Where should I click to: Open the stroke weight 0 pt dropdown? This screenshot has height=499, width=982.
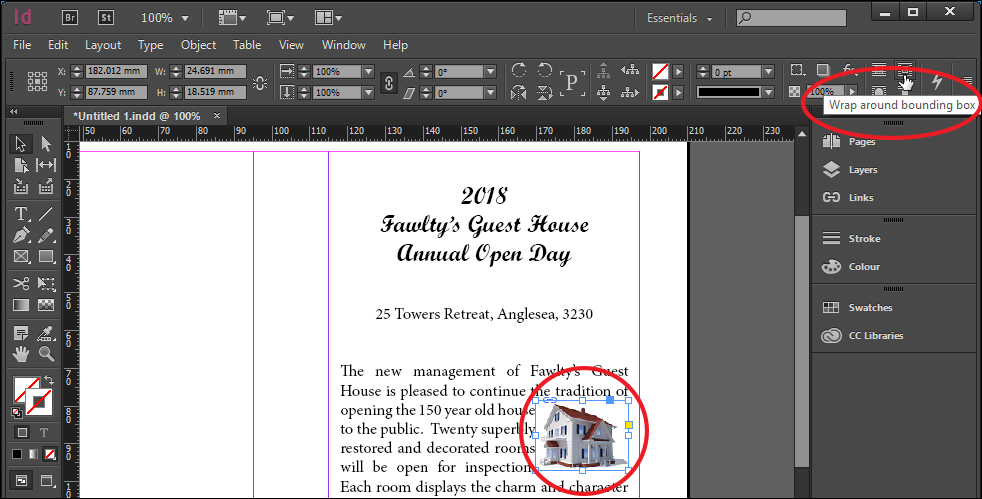(x=768, y=71)
